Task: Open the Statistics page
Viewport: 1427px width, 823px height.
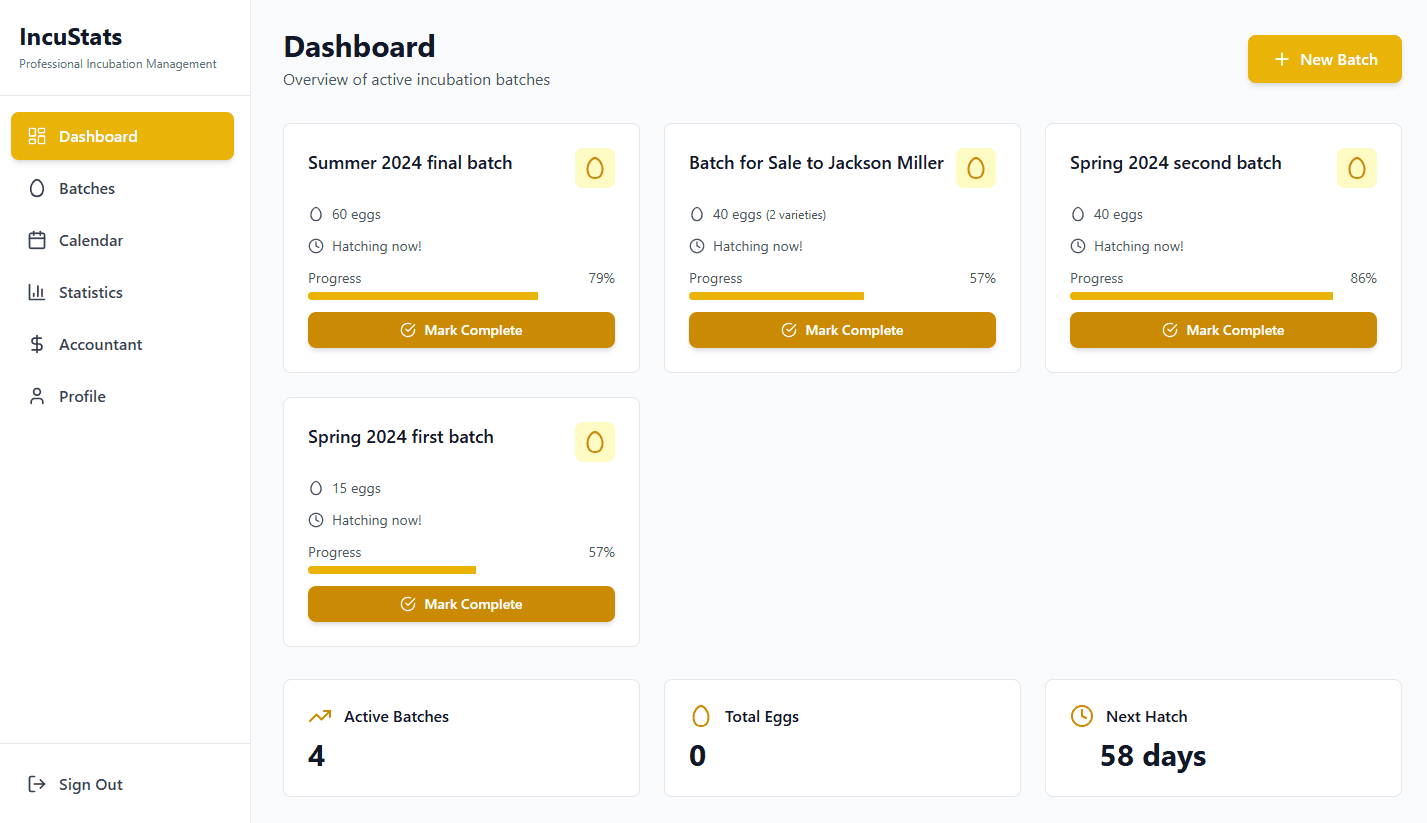Action: coord(91,292)
